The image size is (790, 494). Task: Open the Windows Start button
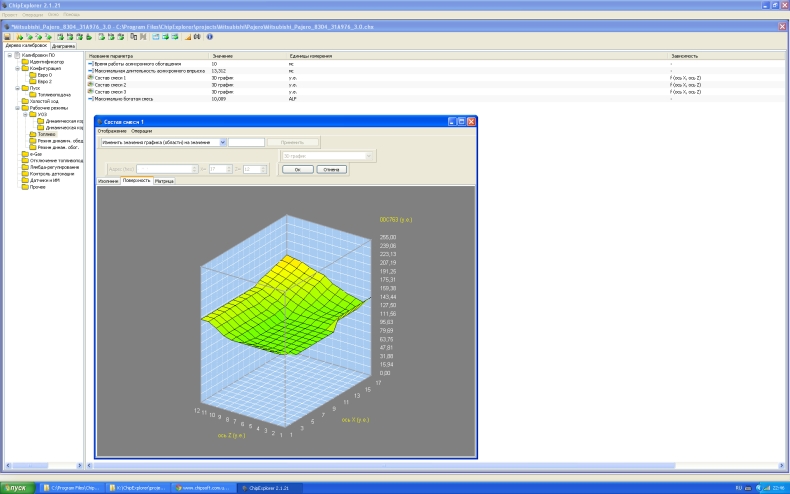pos(17,487)
